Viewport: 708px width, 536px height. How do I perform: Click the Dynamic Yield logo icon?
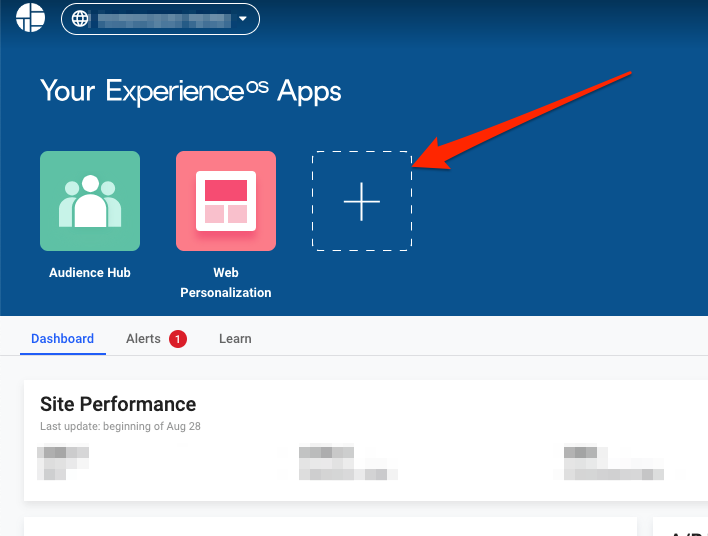point(31,18)
